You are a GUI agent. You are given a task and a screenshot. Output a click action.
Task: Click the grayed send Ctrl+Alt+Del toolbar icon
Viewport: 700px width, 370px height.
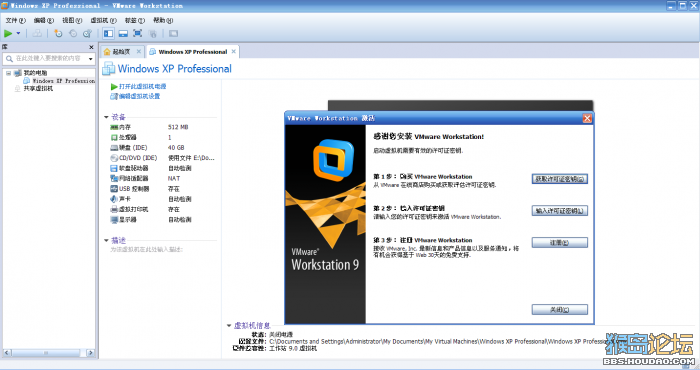point(38,33)
